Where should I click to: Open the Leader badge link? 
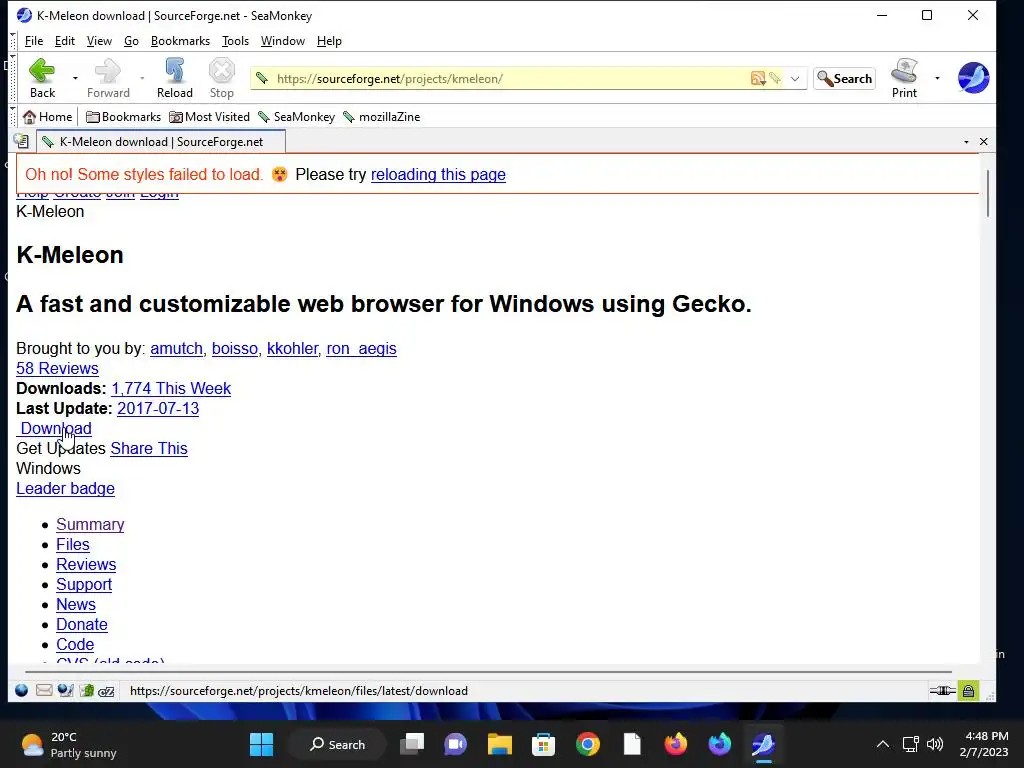click(65, 489)
